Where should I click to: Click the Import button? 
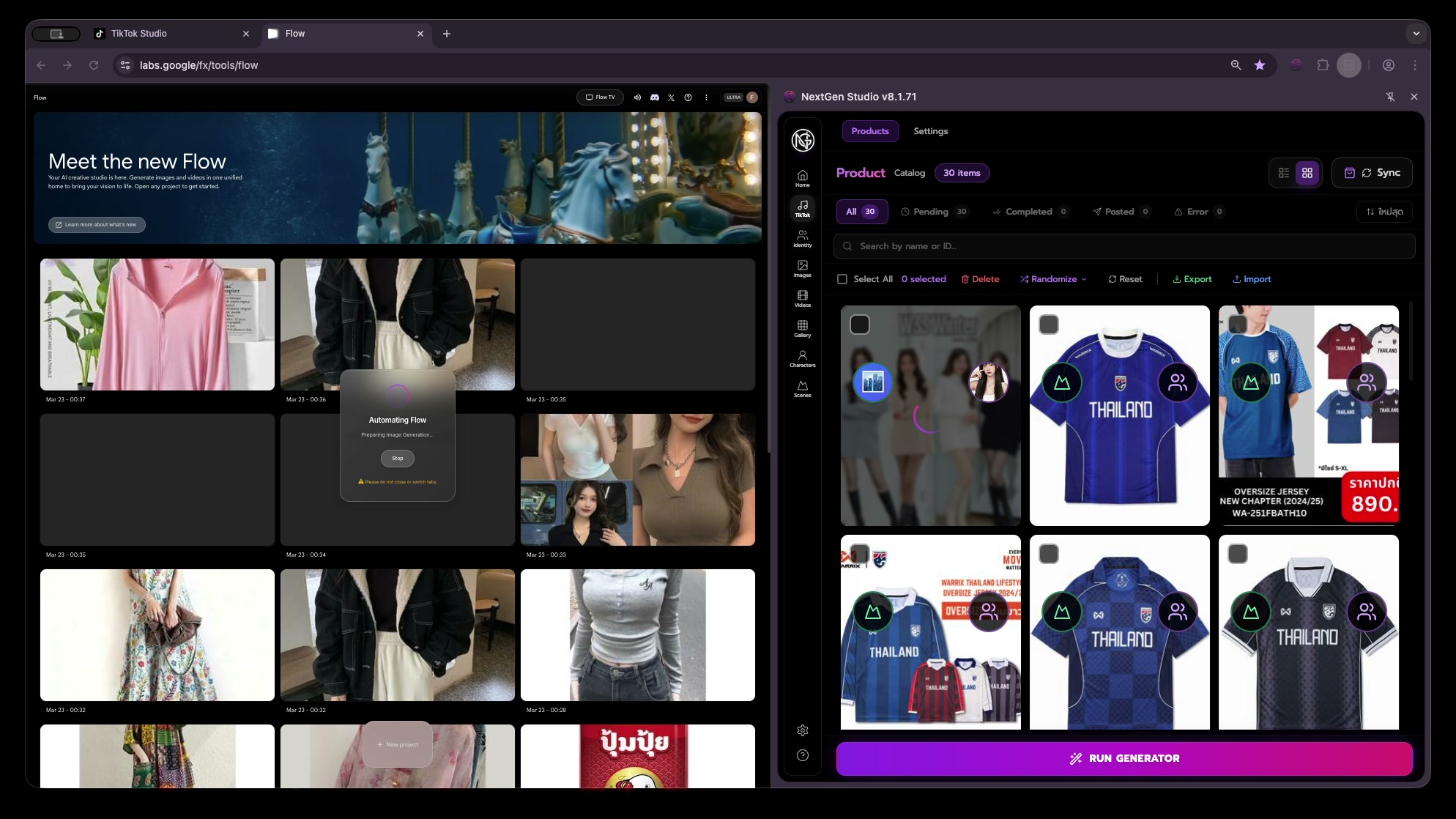1252,279
